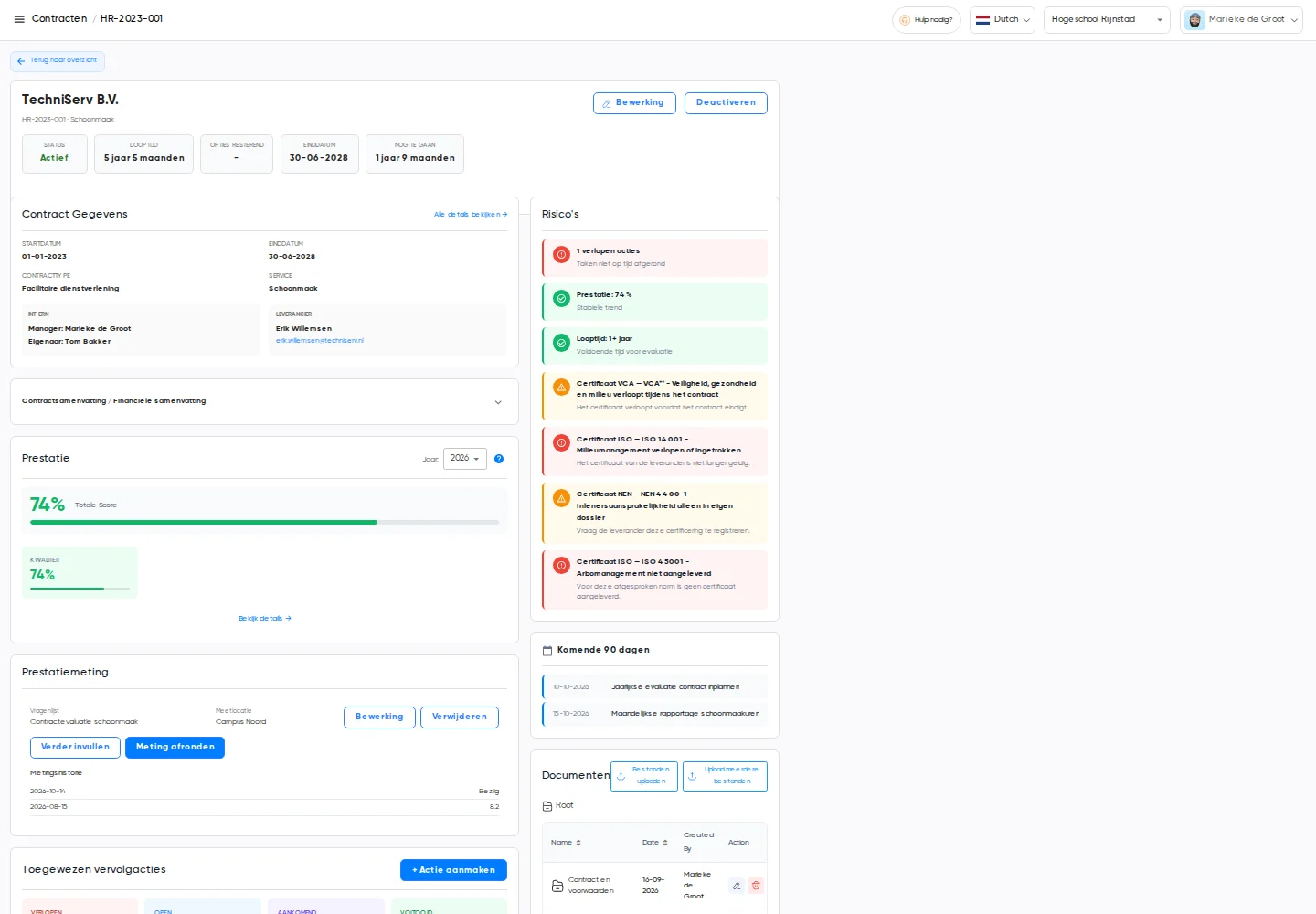Click the orange warning icon for Certificaat VCA
Image resolution: width=1316 pixels, height=914 pixels.
click(561, 388)
